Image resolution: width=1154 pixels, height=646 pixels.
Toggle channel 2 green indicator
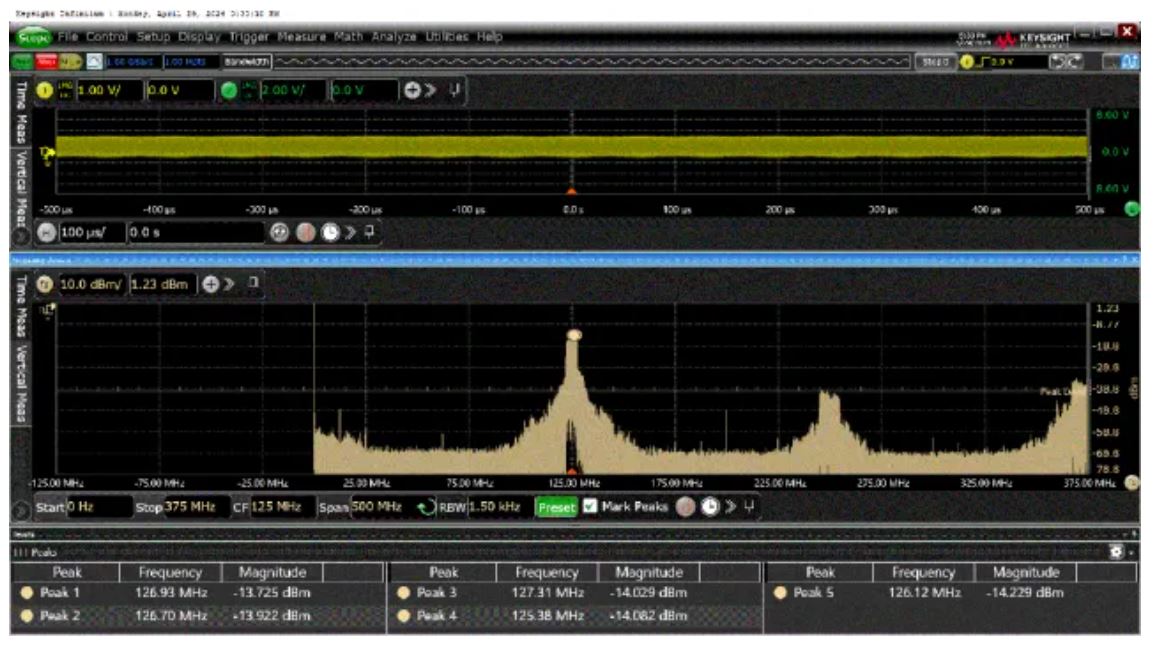pyautogui.click(x=229, y=90)
